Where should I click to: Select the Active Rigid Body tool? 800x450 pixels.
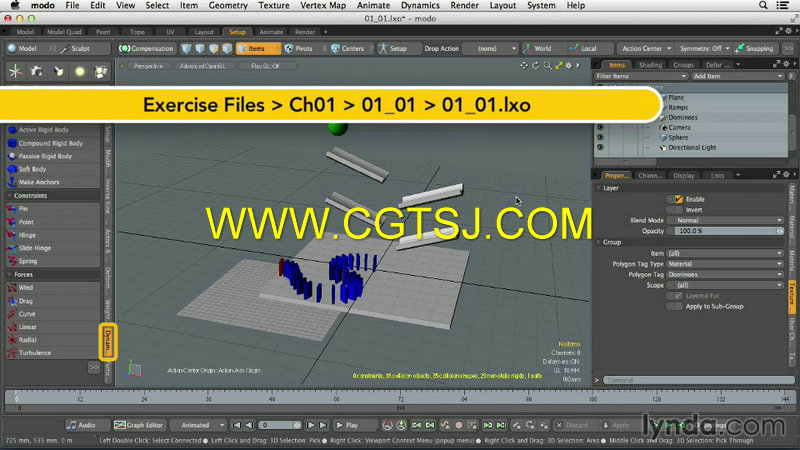[53, 130]
